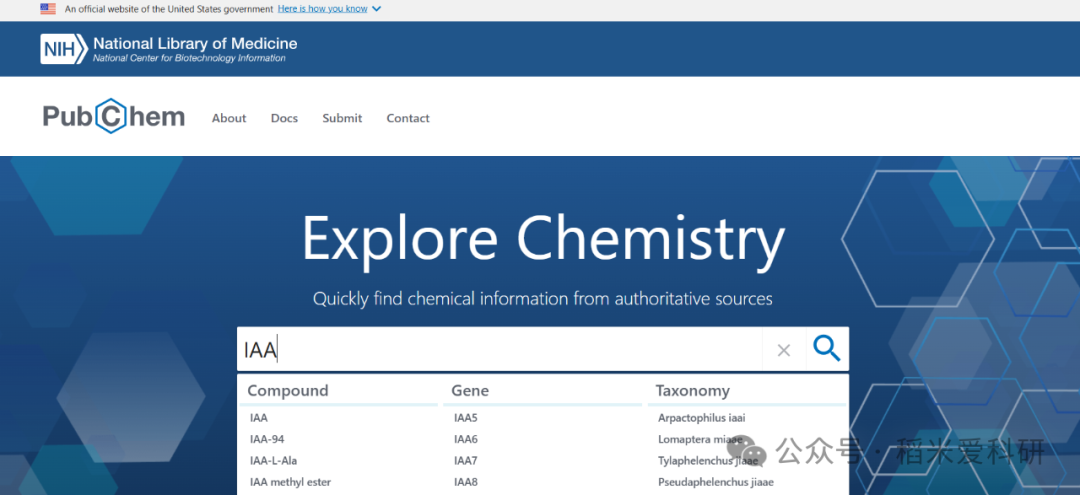Click inside the IAA search input field

tap(500, 350)
